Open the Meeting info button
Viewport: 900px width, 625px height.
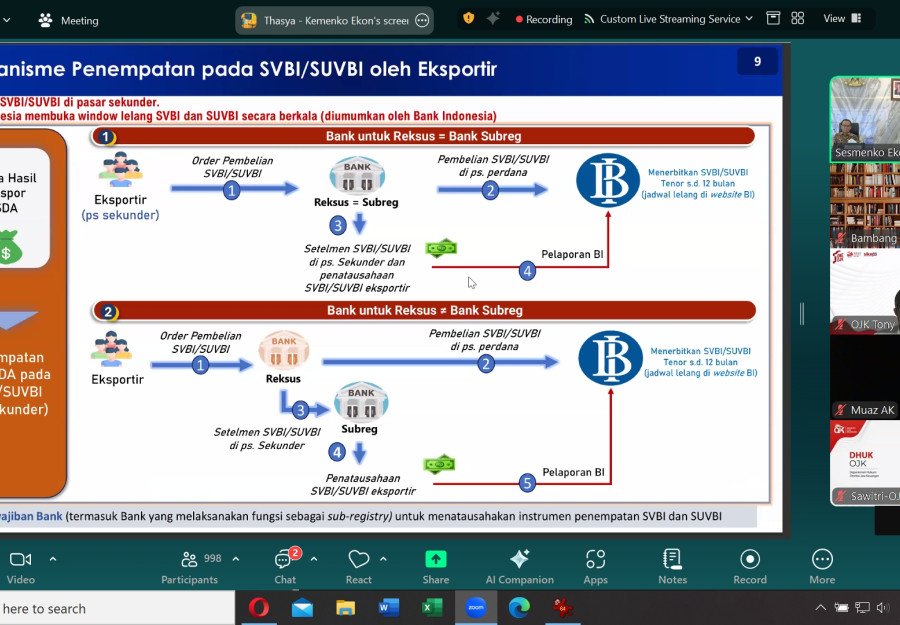pyautogui.click(x=68, y=21)
